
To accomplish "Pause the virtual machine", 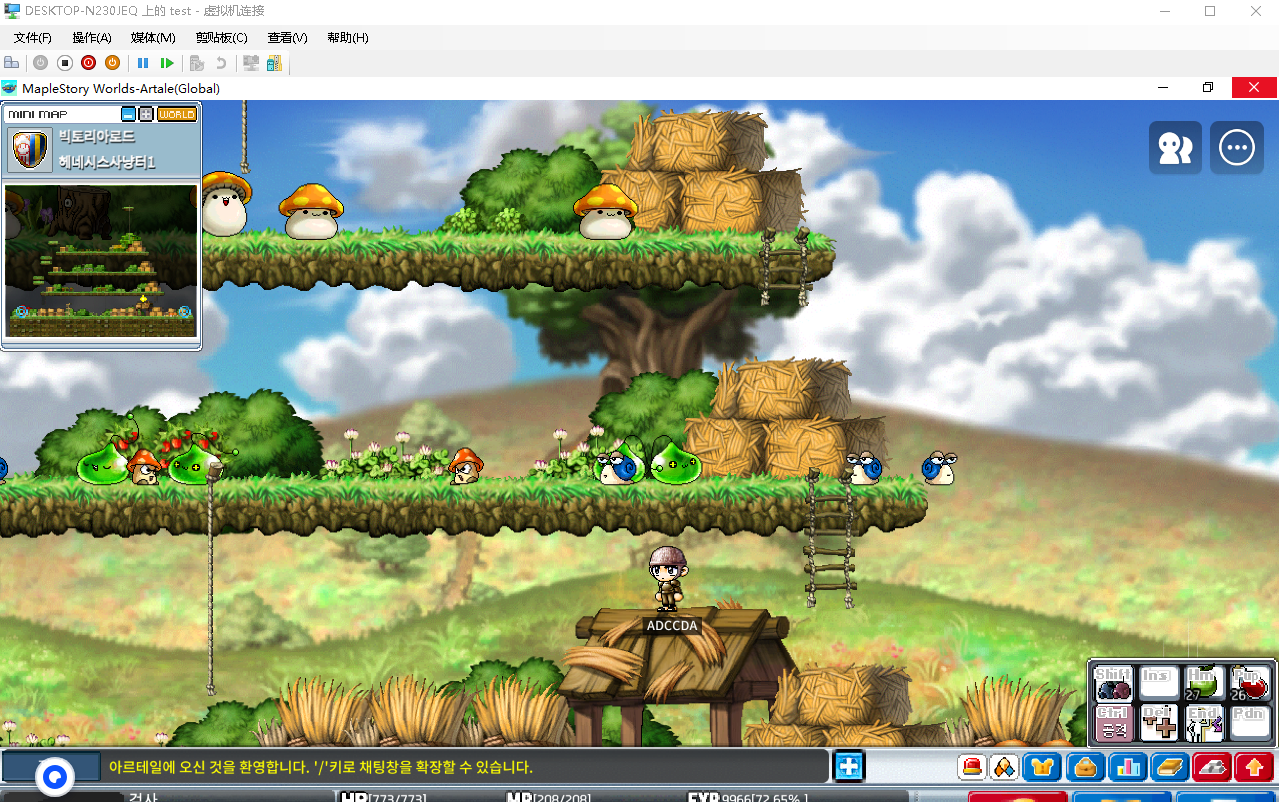I will click(143, 63).
